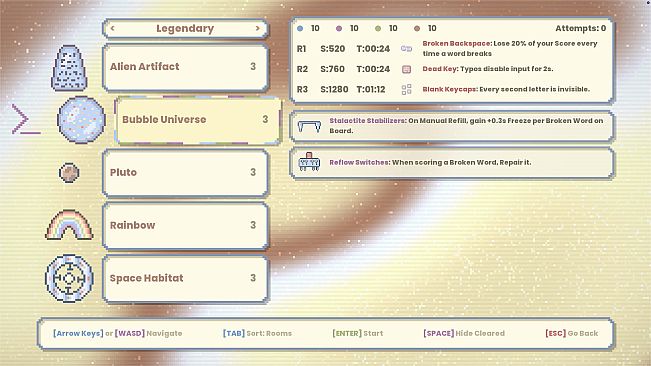
Task: Click the Blank Keycaps modifier icon
Action: pos(406,89)
